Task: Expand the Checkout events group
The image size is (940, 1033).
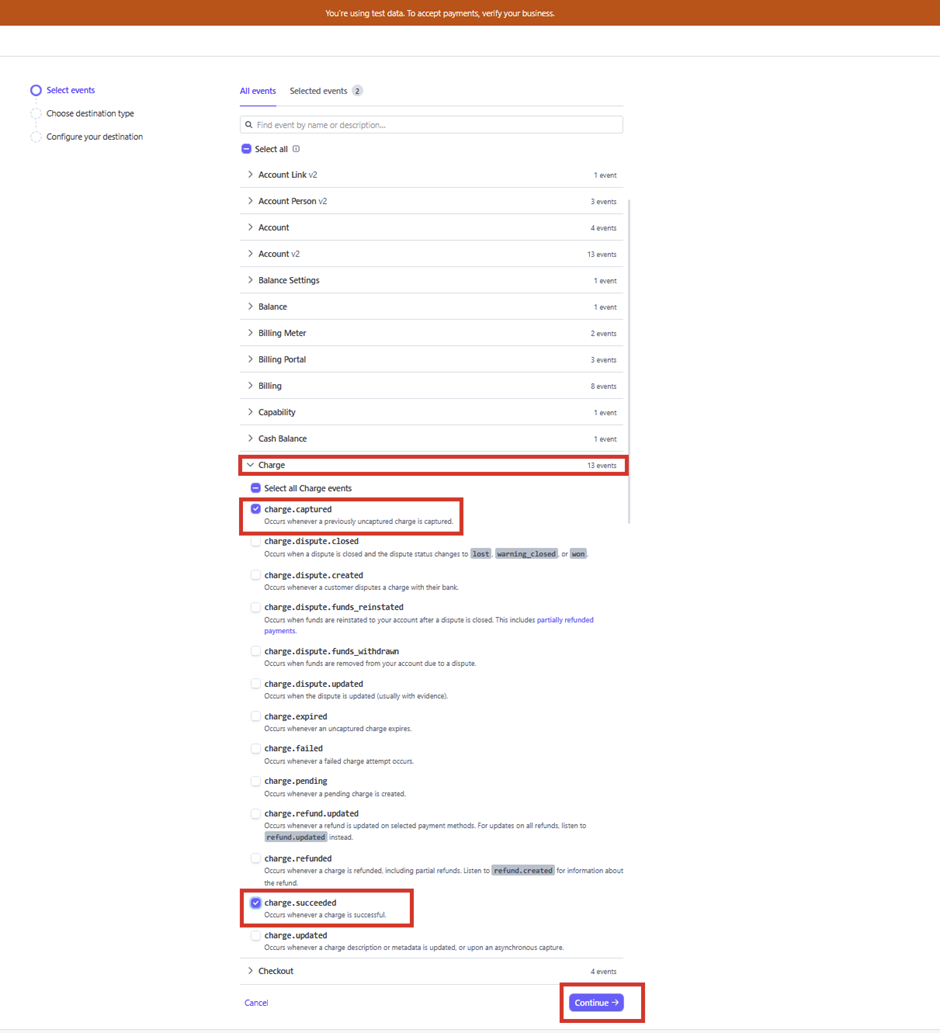Action: [251, 971]
